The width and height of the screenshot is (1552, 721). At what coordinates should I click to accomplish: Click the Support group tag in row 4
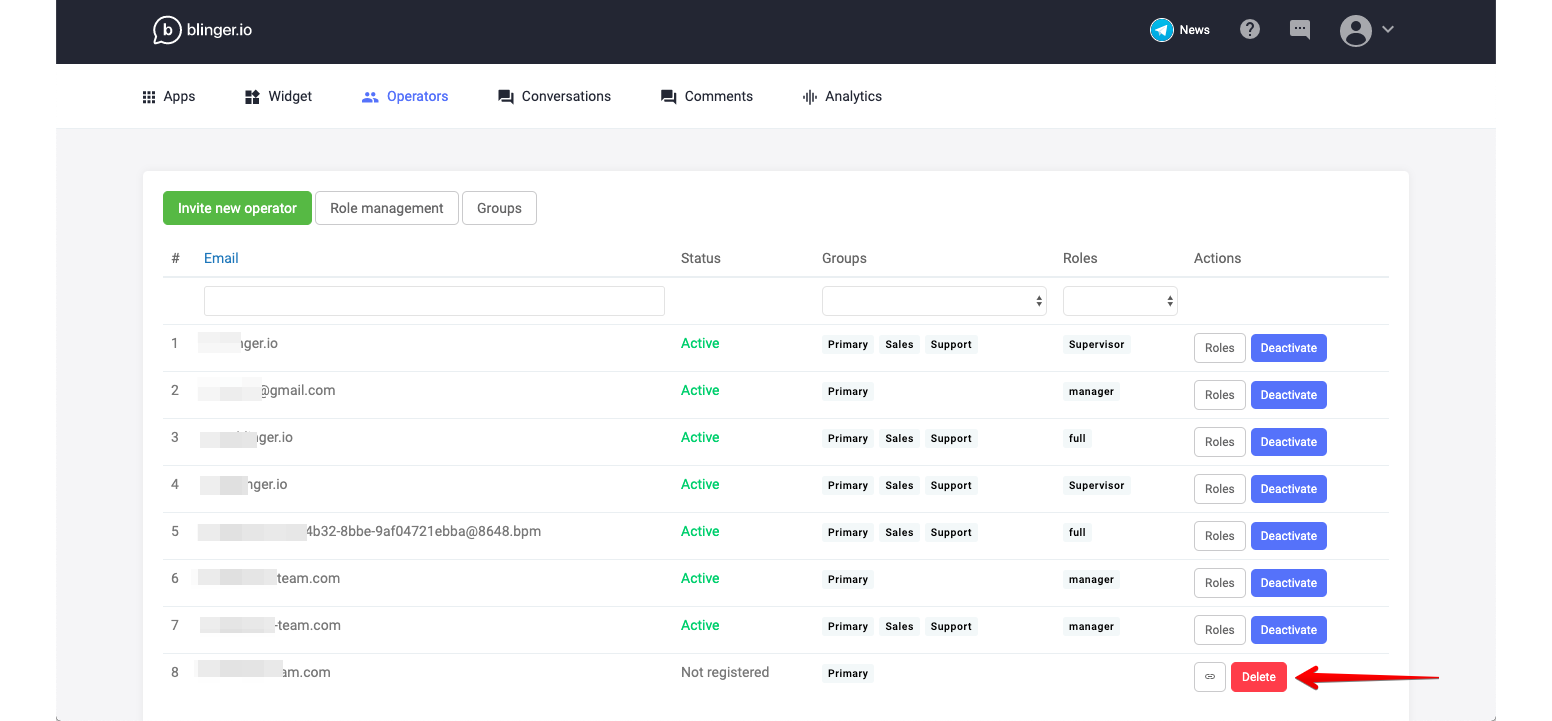(x=951, y=485)
